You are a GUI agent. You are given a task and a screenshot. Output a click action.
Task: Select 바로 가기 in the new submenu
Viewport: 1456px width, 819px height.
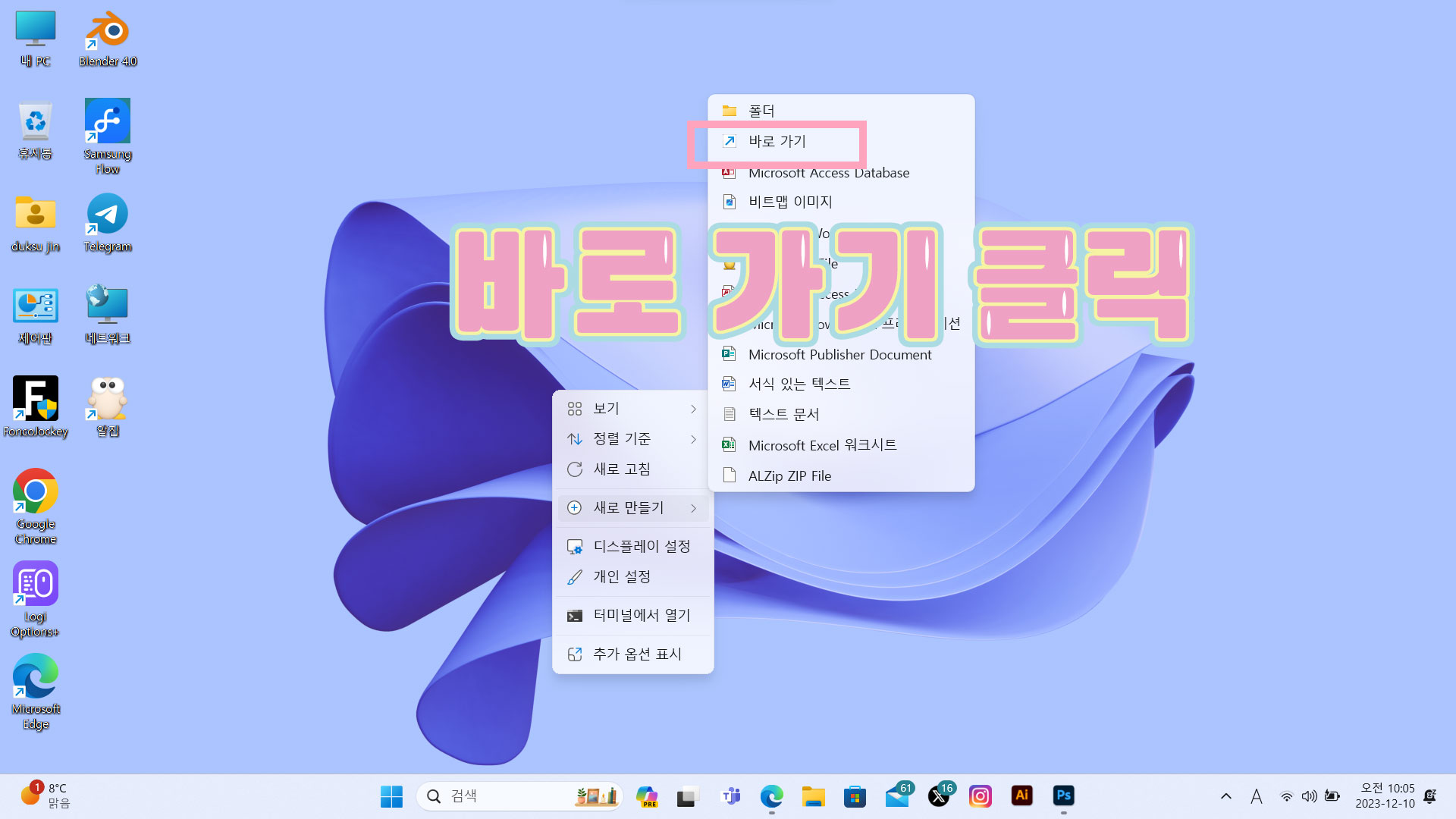pyautogui.click(x=777, y=142)
